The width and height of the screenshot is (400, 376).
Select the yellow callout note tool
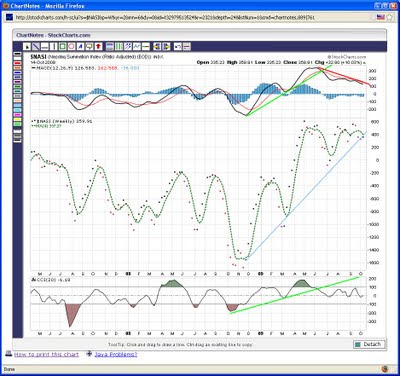(89, 46)
